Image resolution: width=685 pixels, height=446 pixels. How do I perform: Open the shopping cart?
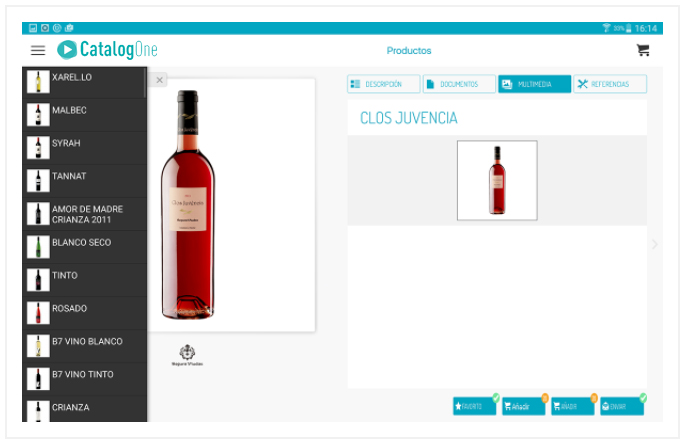click(x=643, y=50)
